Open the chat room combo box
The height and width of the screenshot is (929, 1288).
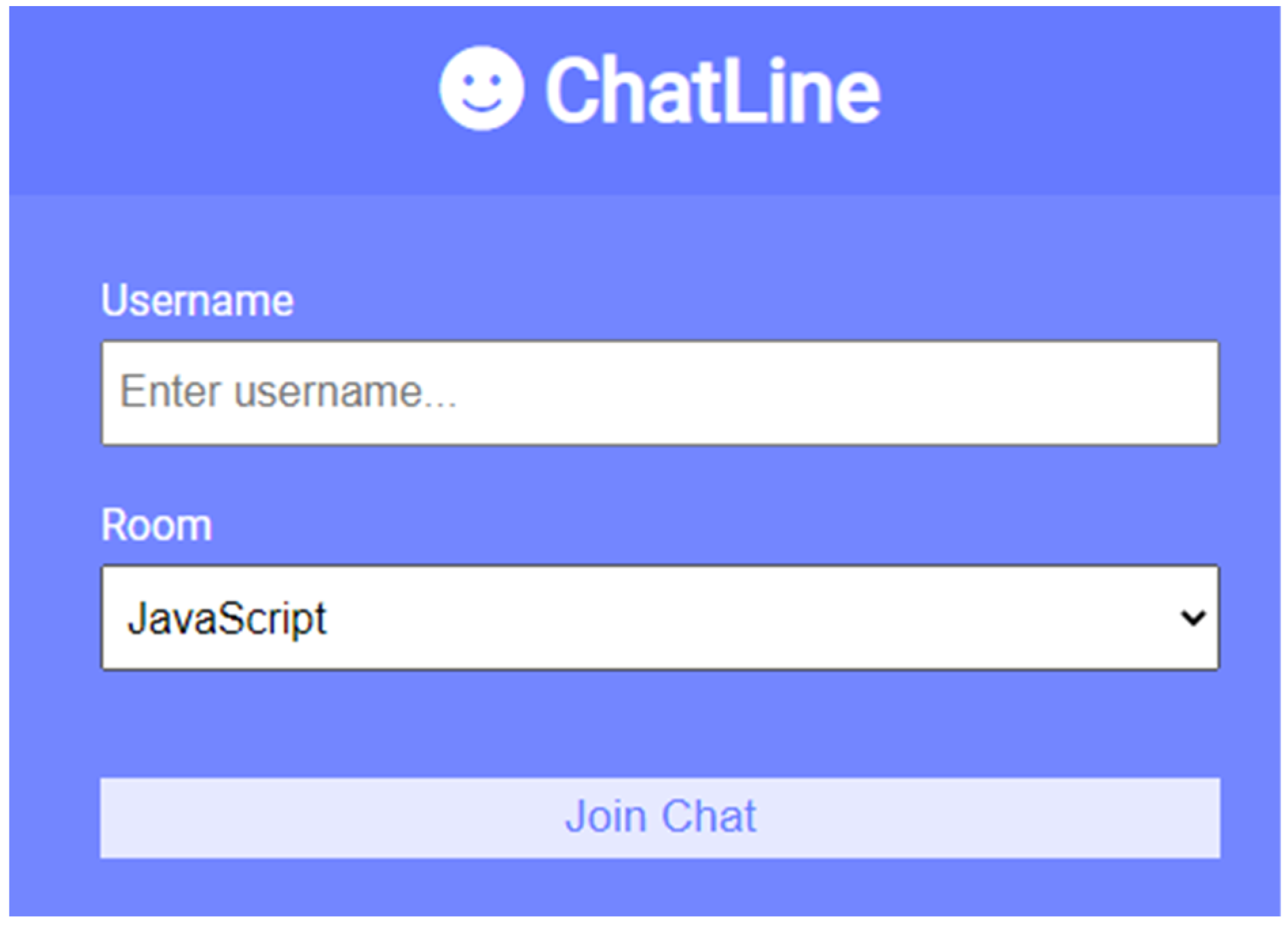(x=660, y=618)
